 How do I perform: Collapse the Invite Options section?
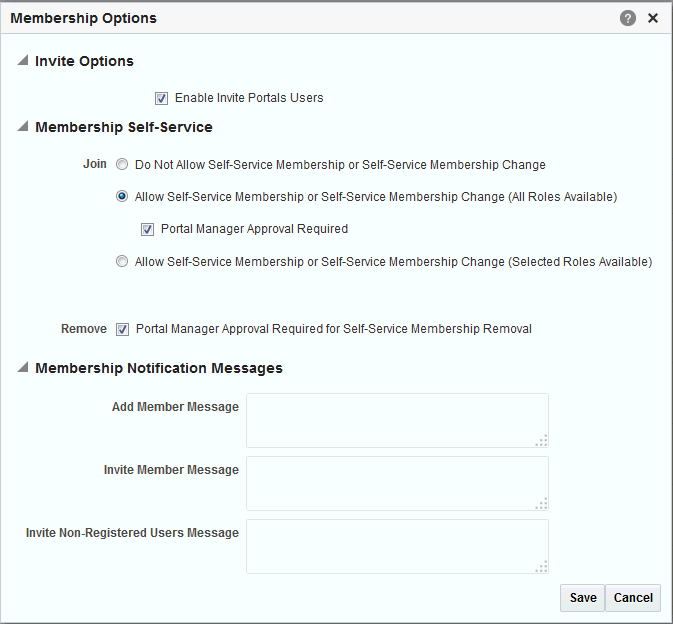[x=23, y=60]
